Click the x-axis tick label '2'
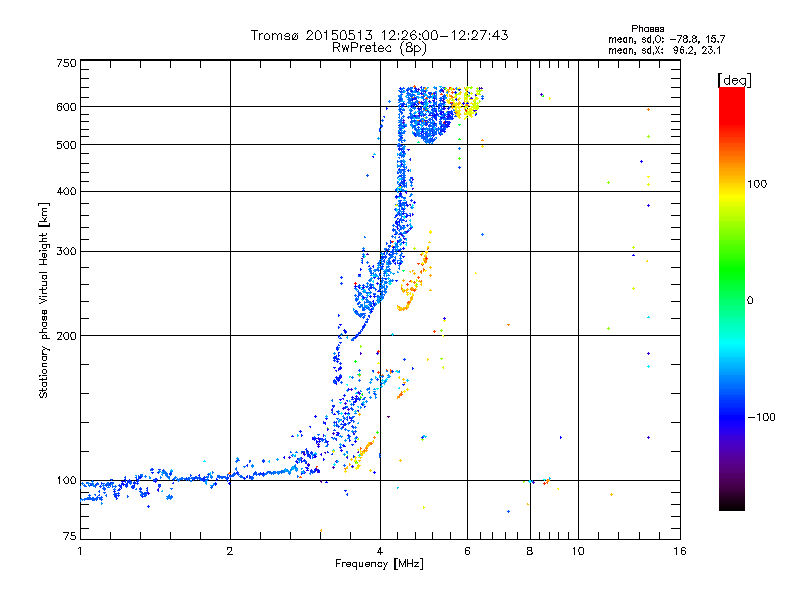This screenshot has height=600, width=800. click(230, 551)
